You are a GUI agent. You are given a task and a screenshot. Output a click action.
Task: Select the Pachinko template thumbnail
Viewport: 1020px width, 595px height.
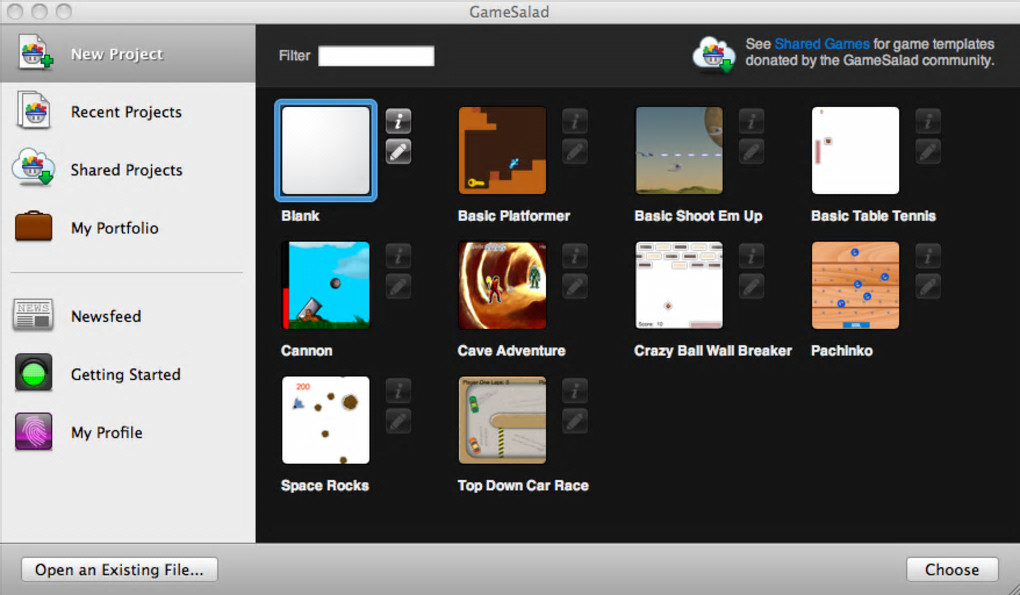point(855,285)
